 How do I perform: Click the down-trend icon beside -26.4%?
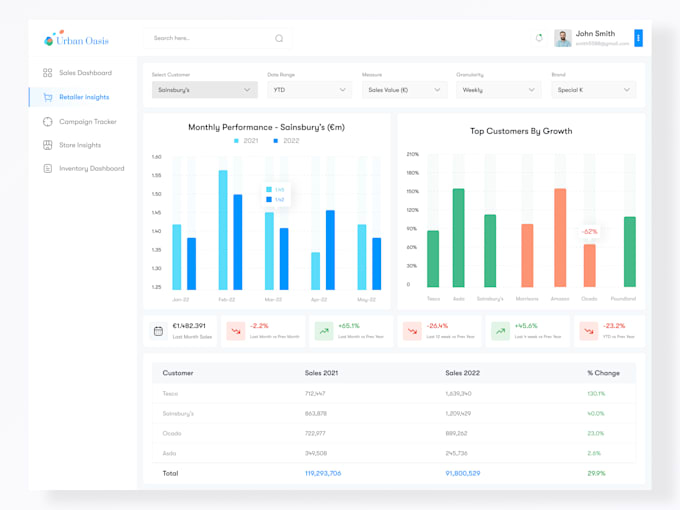412,331
